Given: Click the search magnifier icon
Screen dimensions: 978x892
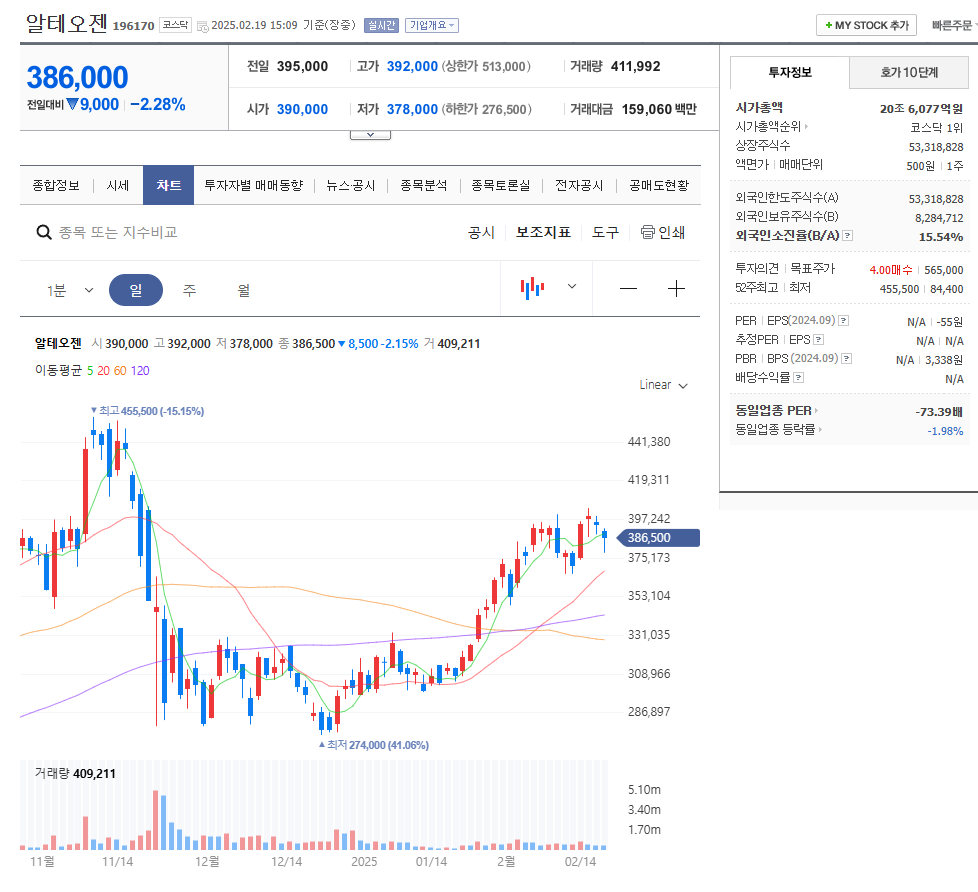Looking at the screenshot, I should [x=44, y=233].
